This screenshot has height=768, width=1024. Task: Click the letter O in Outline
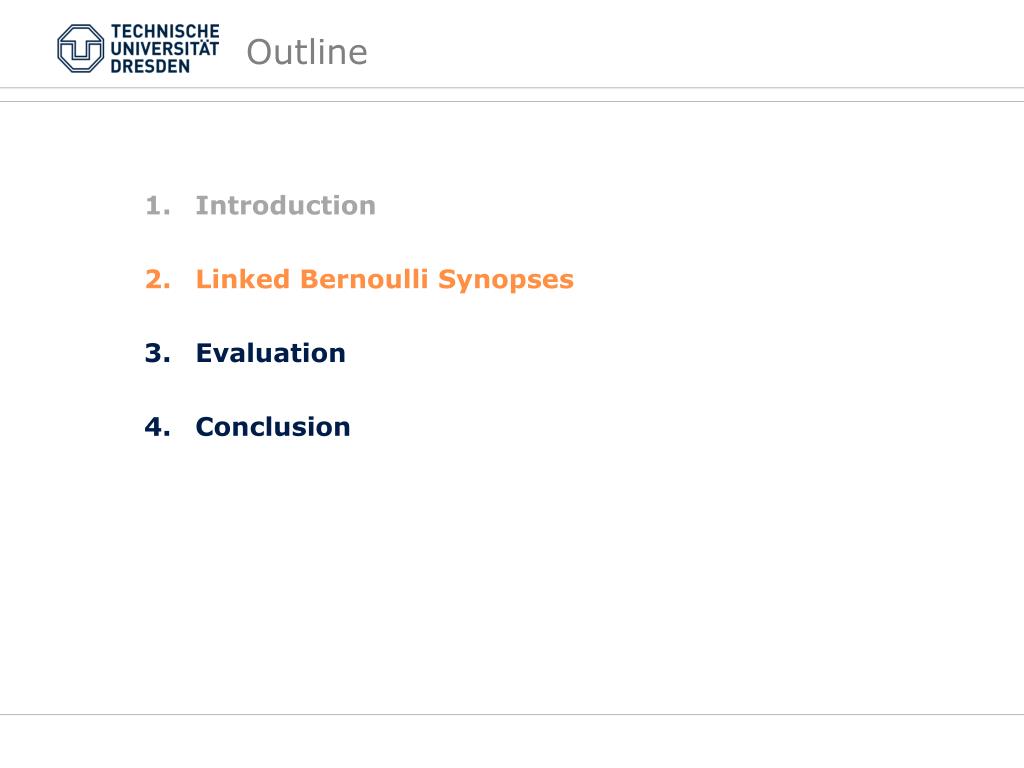click(x=259, y=53)
